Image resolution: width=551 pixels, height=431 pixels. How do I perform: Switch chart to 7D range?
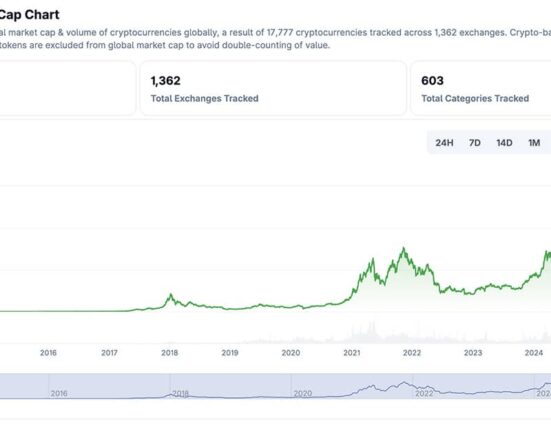point(474,143)
